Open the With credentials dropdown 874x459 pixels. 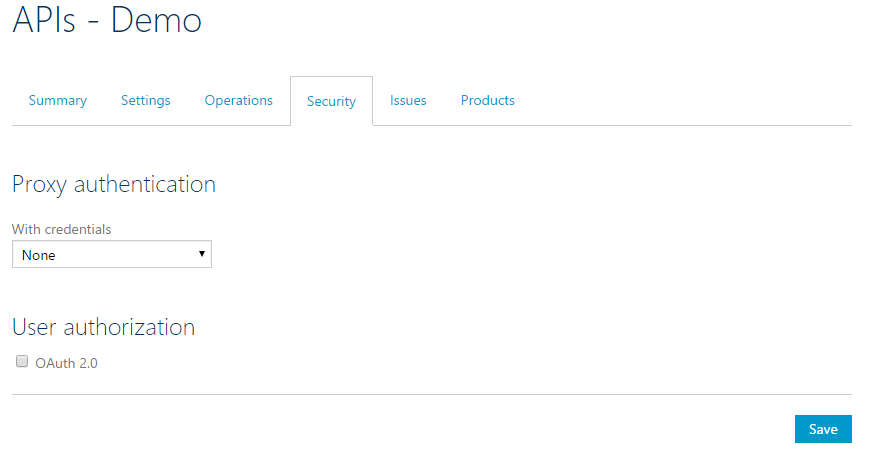(x=112, y=255)
